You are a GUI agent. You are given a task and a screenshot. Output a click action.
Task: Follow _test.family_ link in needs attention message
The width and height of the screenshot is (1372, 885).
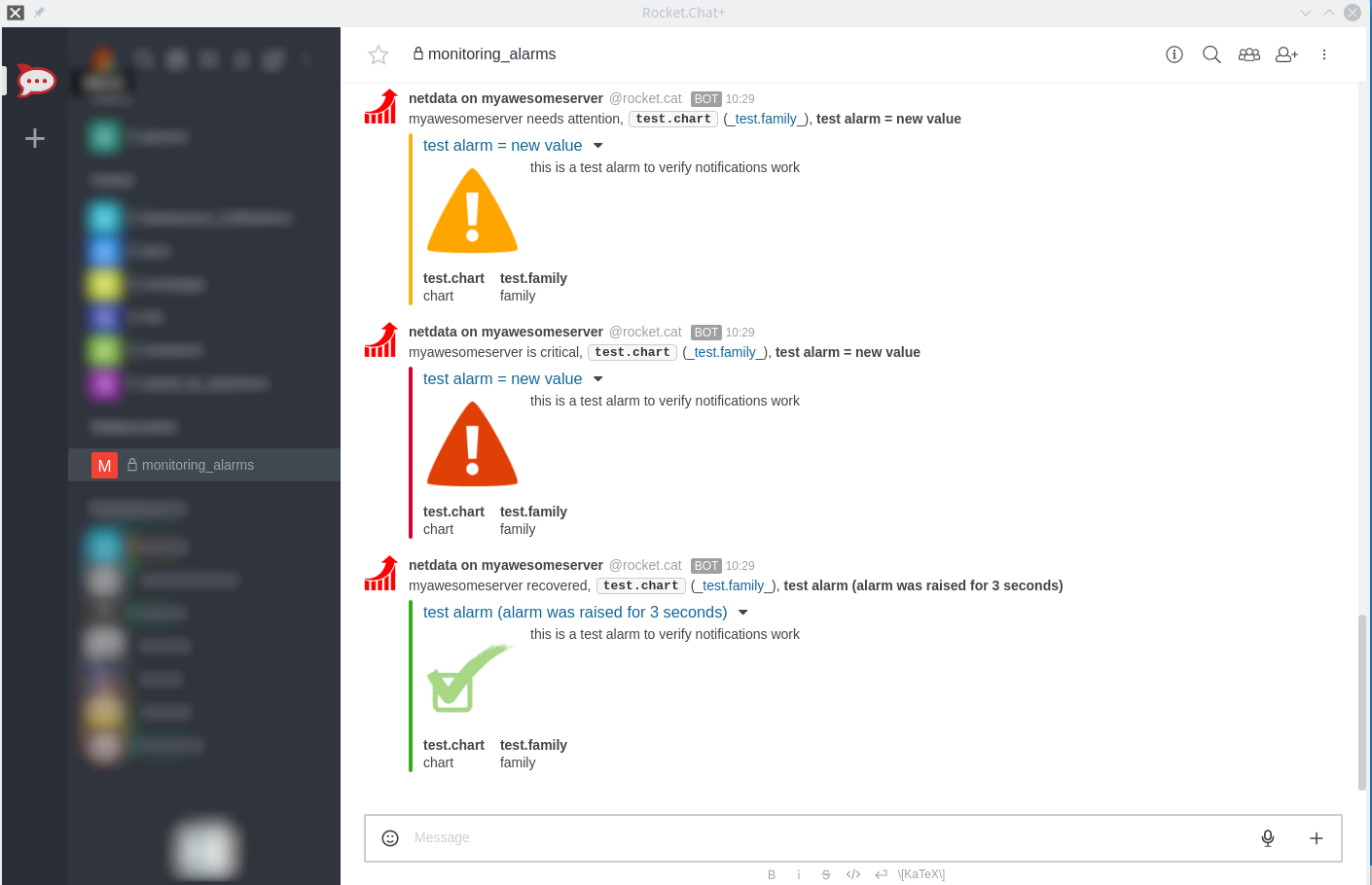(766, 119)
